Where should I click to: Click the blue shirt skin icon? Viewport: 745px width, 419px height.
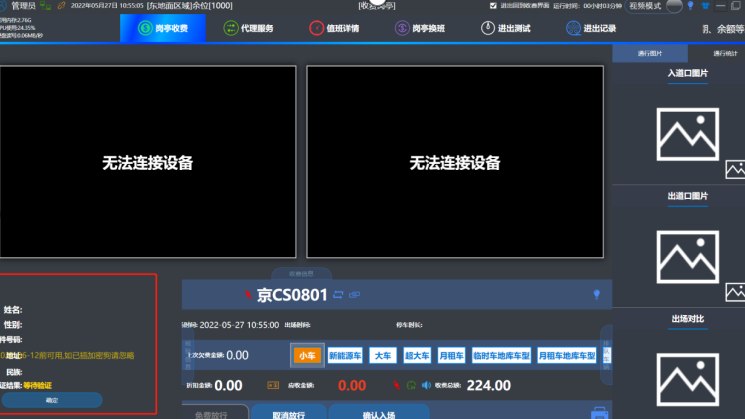pos(705,6)
